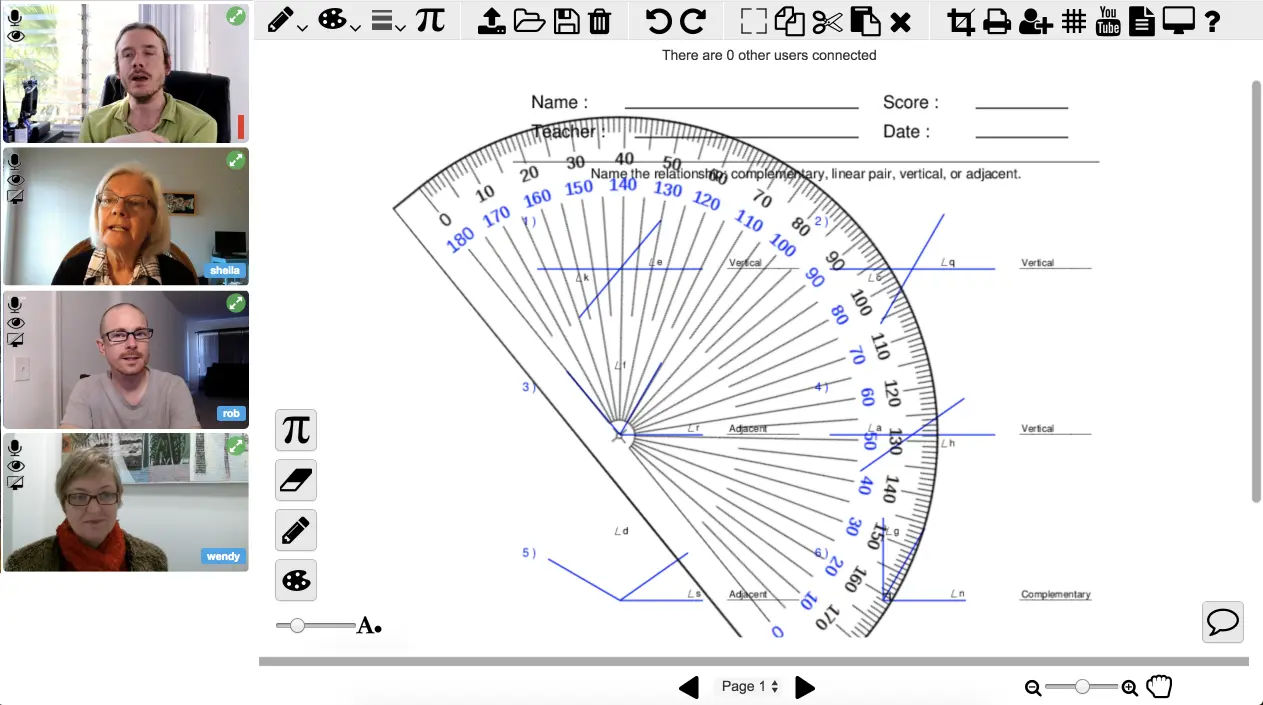The width and height of the screenshot is (1263, 705).
Task: Click the undo arrow in the toolbar
Action: 658,21
